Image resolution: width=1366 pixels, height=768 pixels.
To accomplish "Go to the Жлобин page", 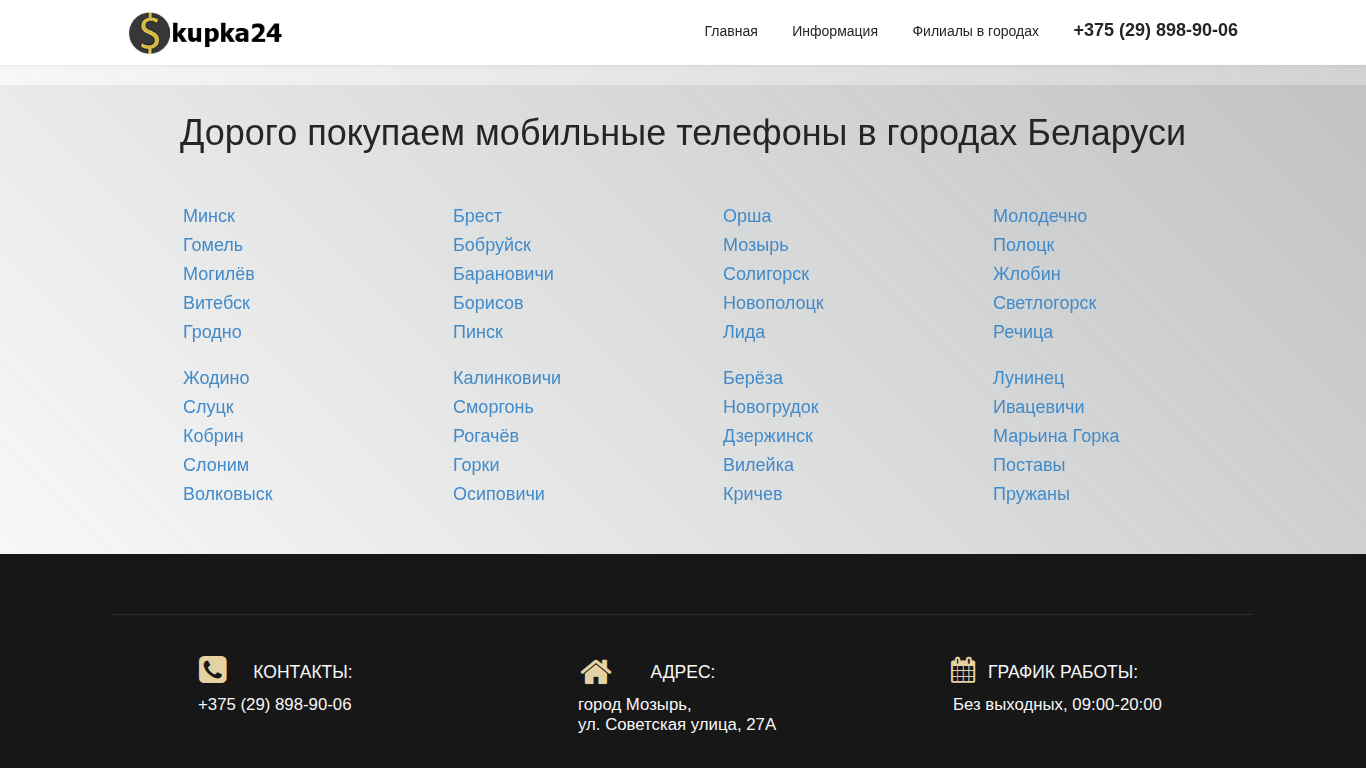I will coord(1027,274).
